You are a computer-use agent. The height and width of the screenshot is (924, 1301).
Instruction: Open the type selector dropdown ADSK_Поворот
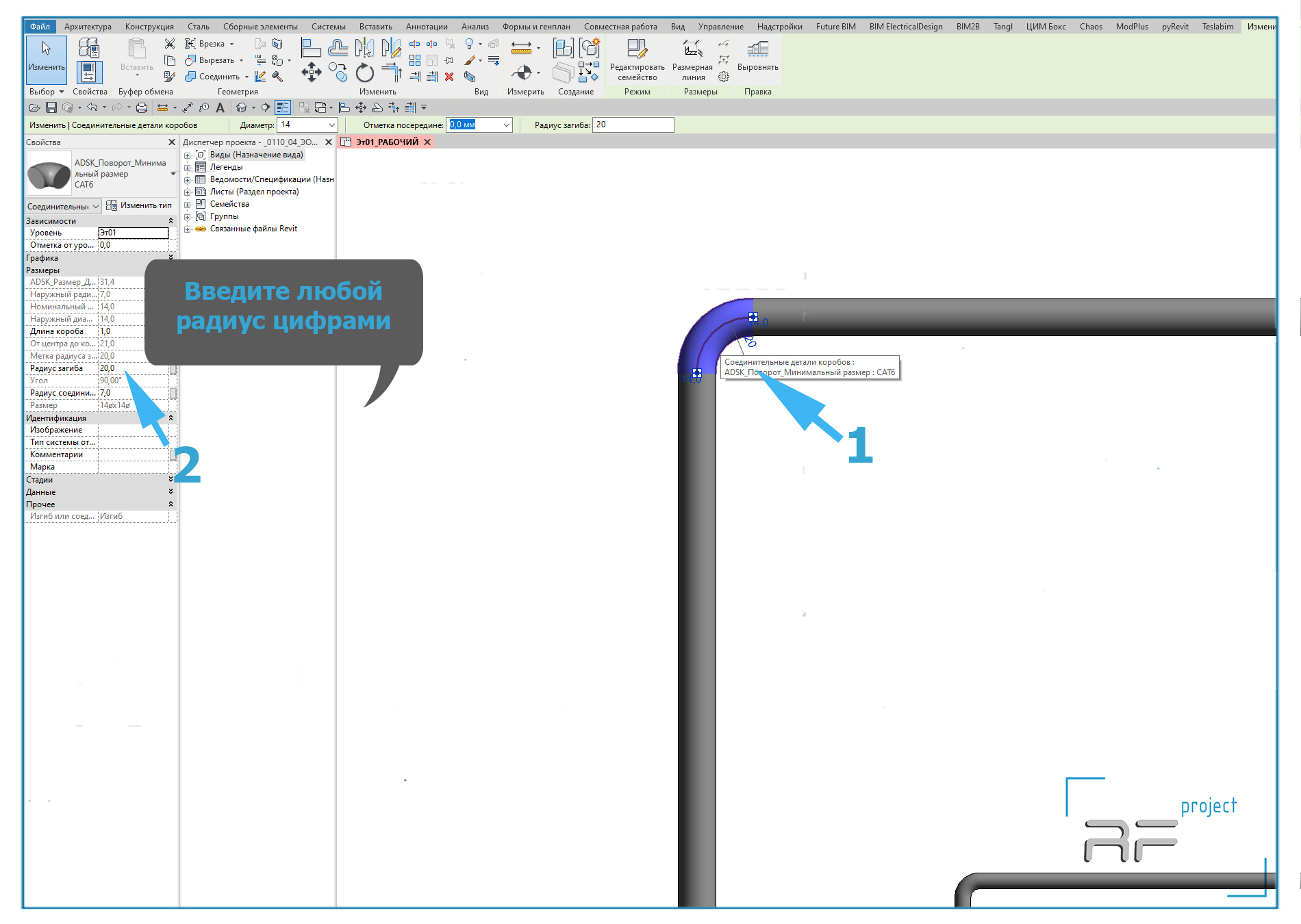point(173,174)
